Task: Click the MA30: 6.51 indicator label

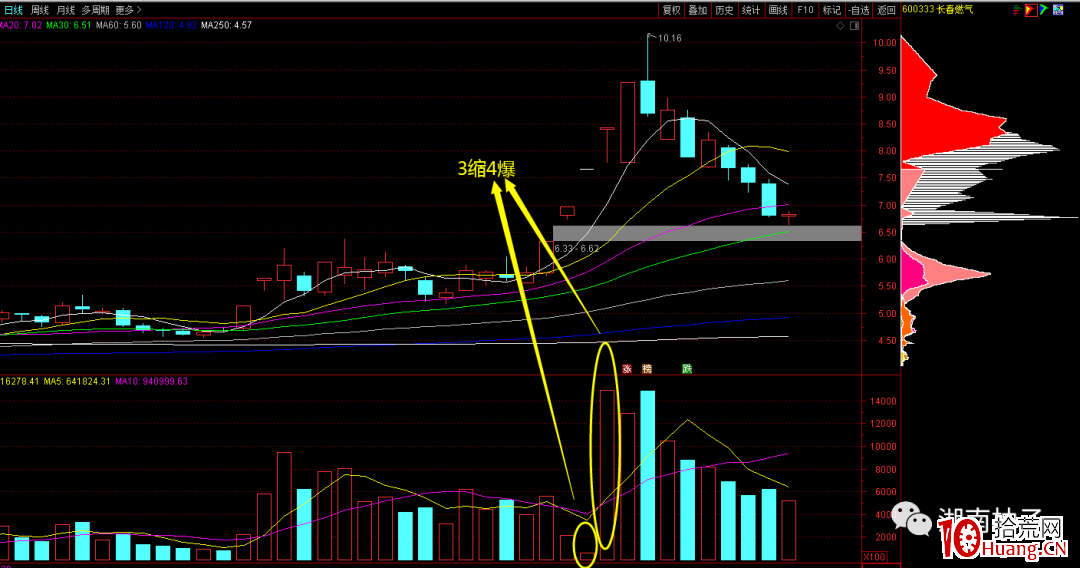Action: [x=69, y=25]
